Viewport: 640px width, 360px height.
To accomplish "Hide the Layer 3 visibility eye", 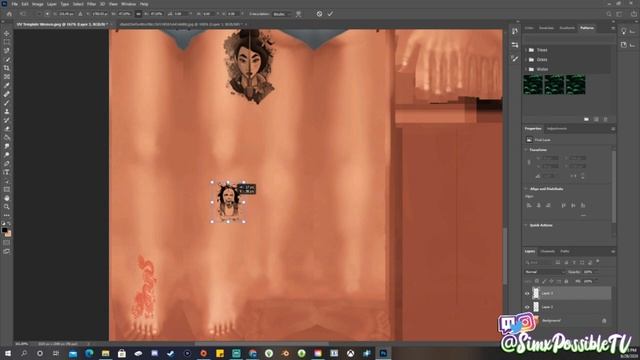I will [527, 293].
